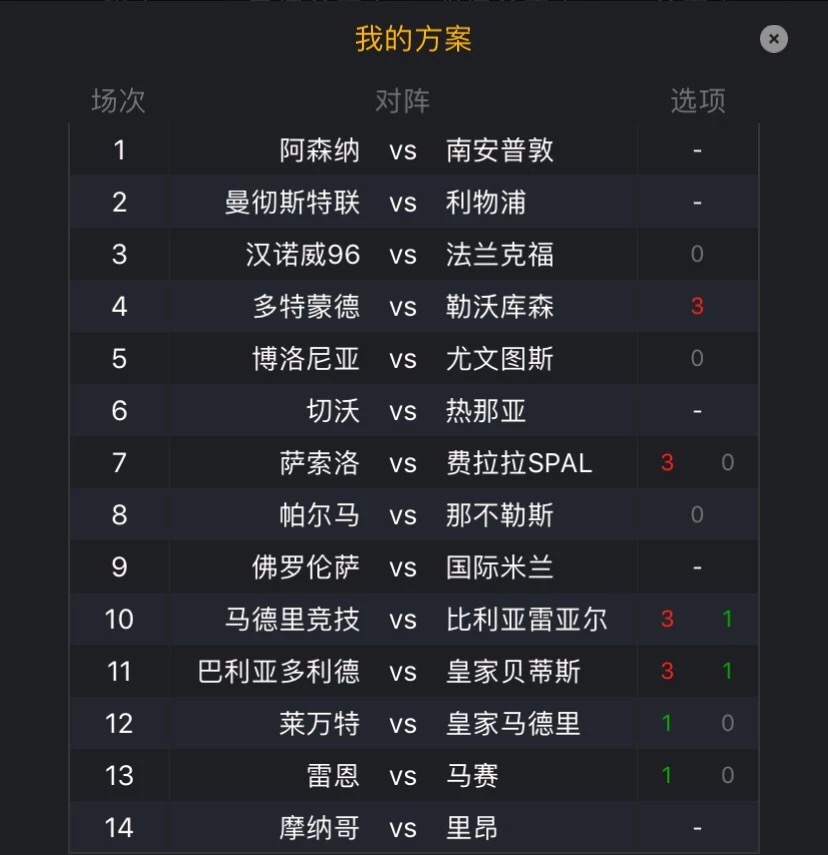The width and height of the screenshot is (828, 855).
Task: Select option 0 in 帕尔马 vs 那不勒斯 row
Action: click(x=697, y=515)
